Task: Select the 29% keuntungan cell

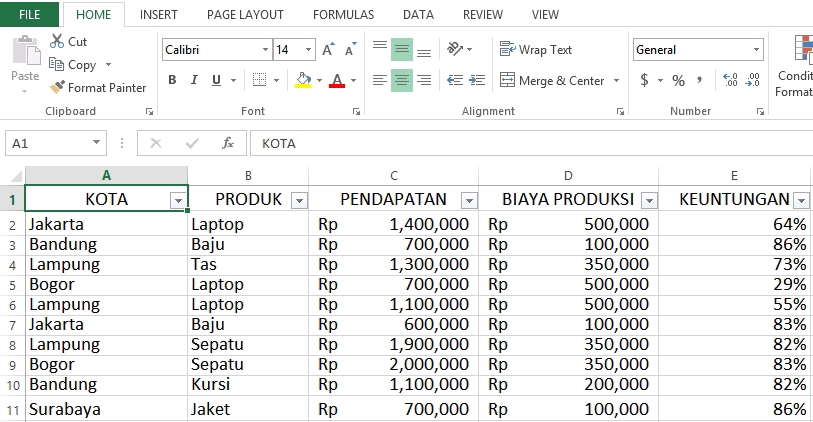Action: click(734, 285)
